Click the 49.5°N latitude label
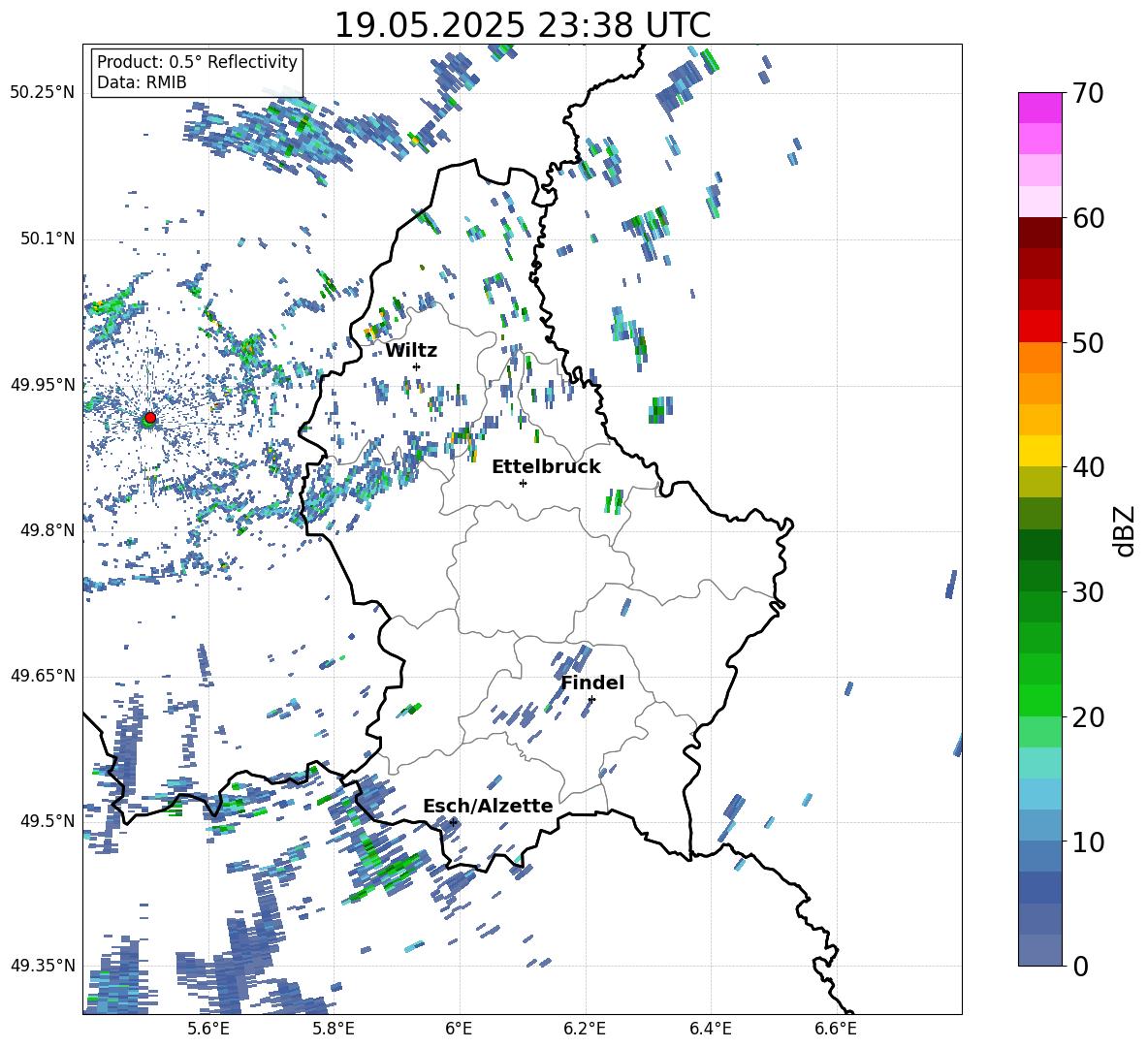 tap(47, 820)
